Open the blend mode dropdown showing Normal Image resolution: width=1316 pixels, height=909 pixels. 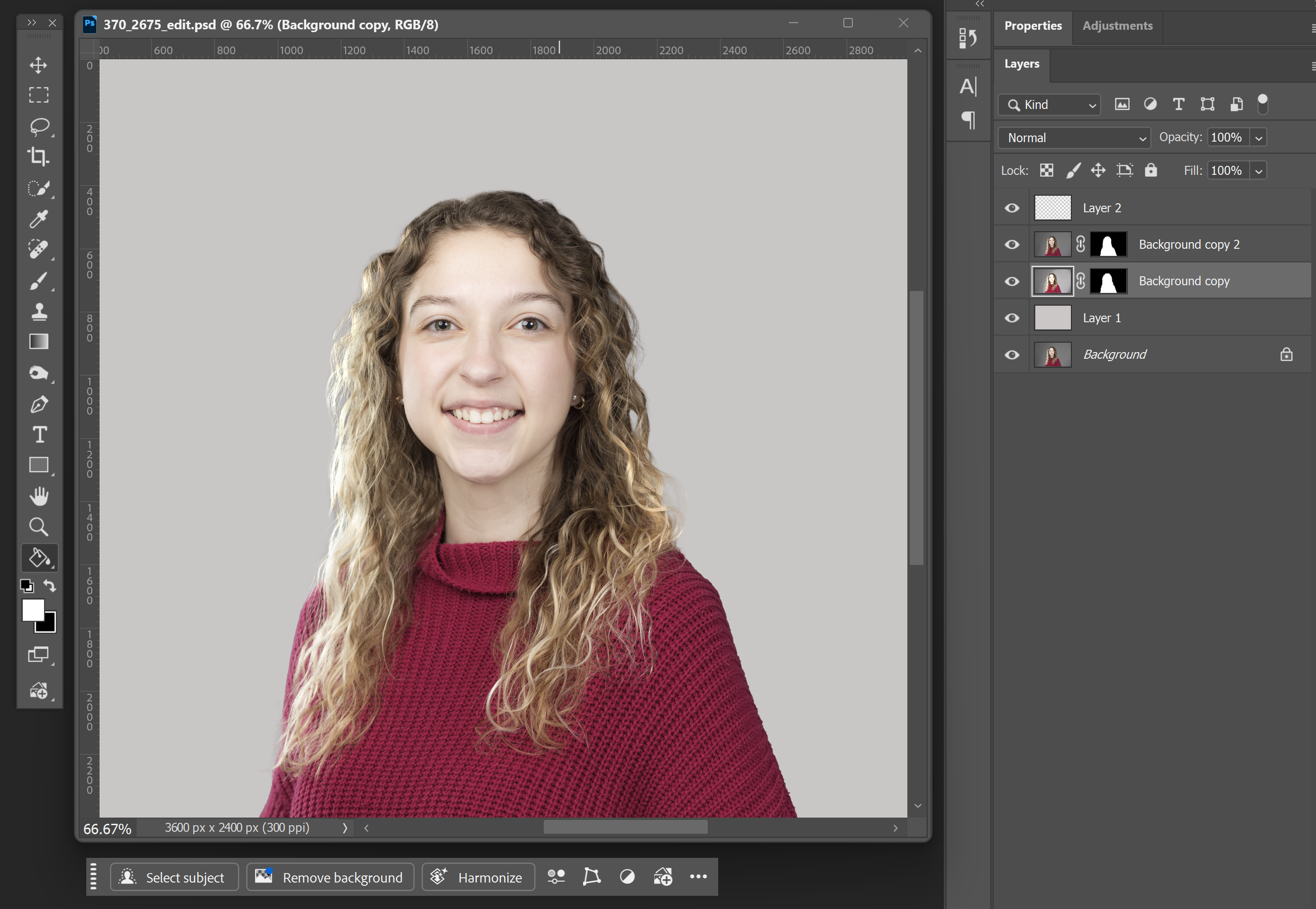1074,137
